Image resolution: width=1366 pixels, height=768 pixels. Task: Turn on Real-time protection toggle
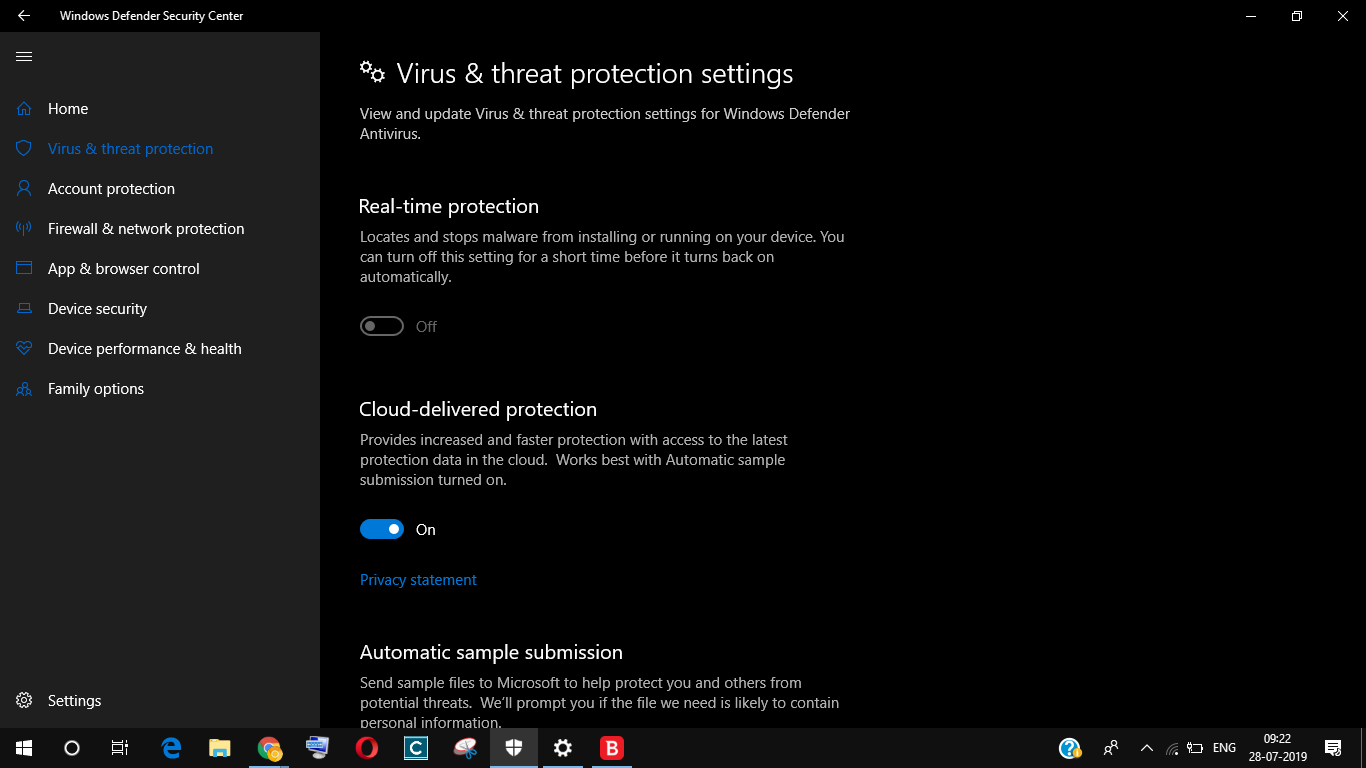coord(382,326)
